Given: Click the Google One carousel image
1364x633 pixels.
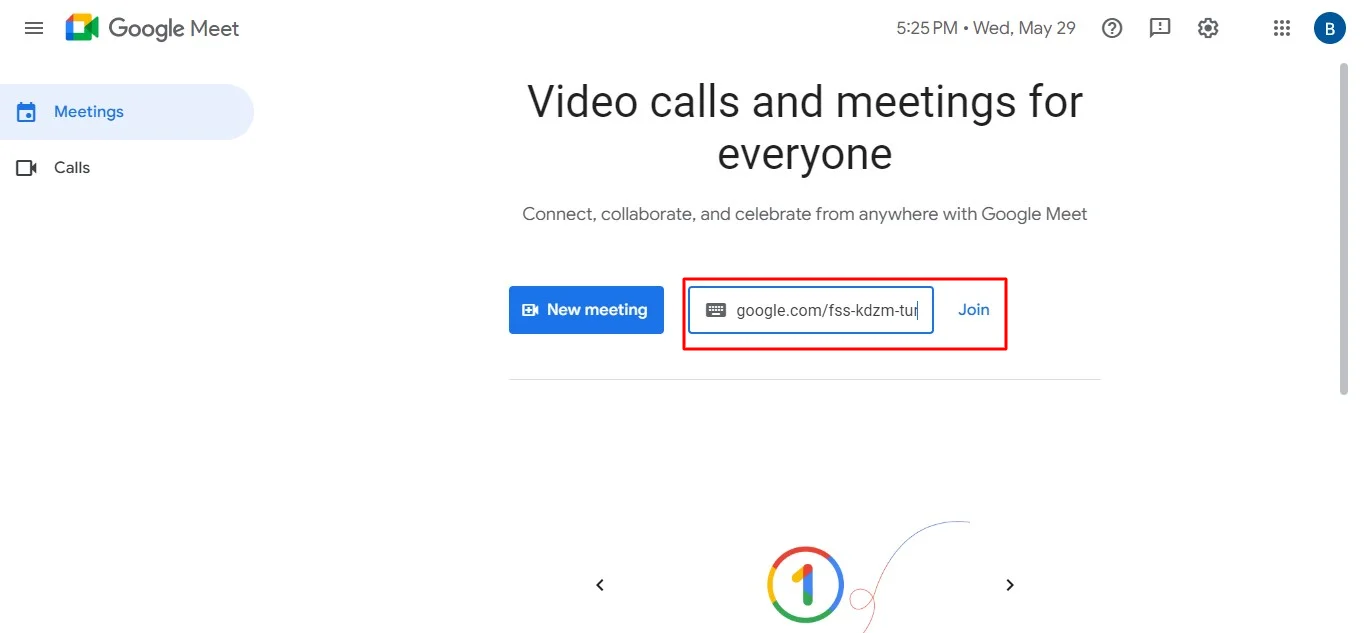Looking at the screenshot, I should tap(806, 585).
